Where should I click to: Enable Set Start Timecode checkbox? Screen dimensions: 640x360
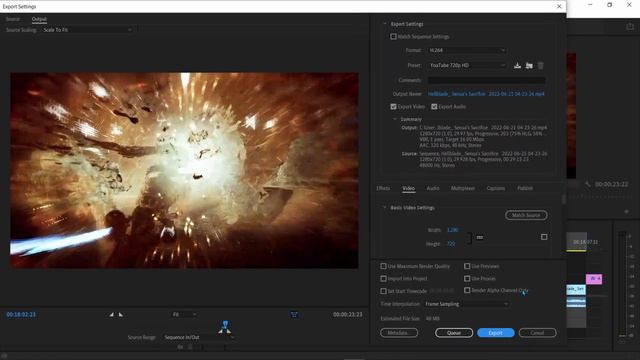click(383, 291)
